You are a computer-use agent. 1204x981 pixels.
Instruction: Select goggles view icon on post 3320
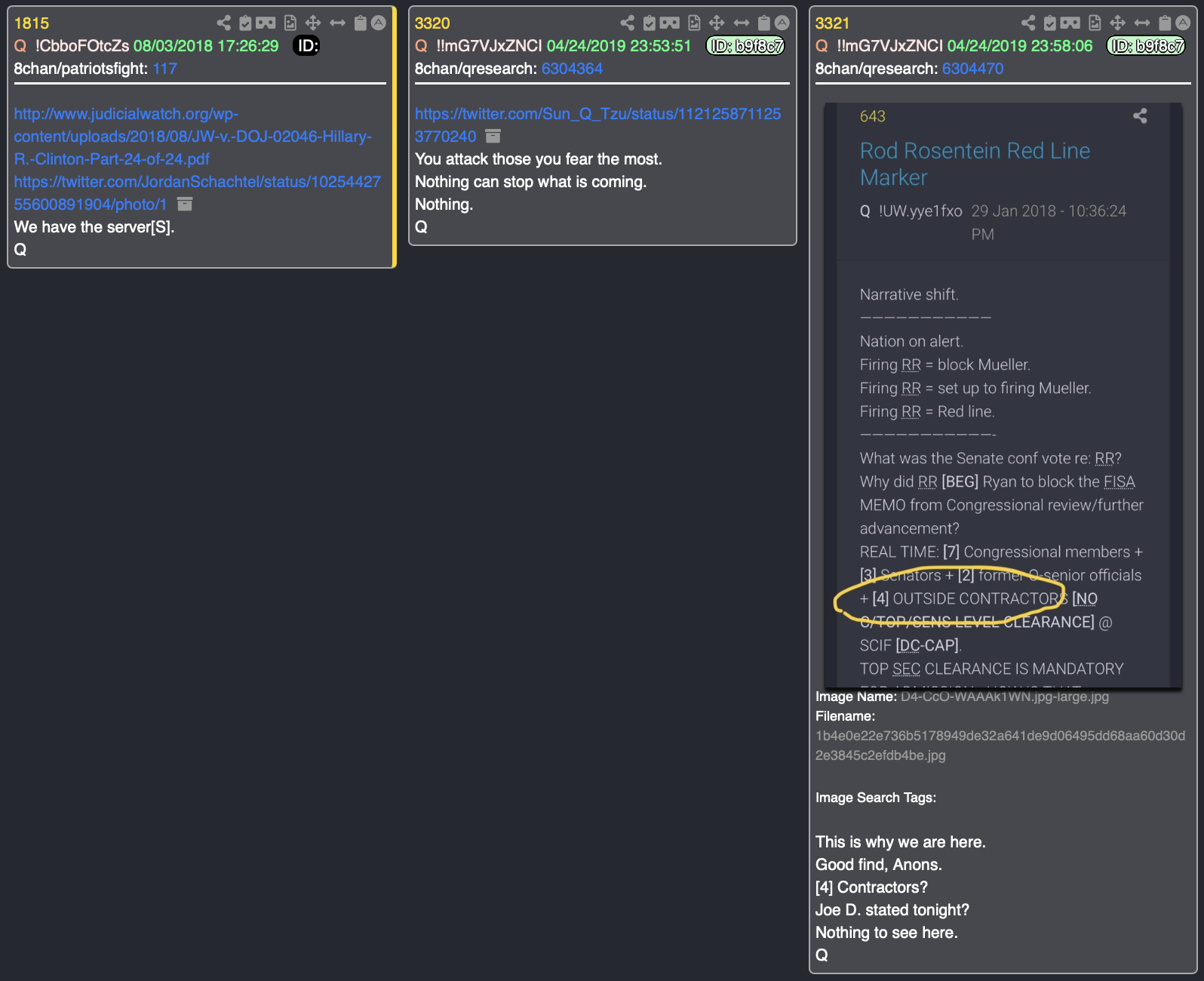(x=670, y=23)
